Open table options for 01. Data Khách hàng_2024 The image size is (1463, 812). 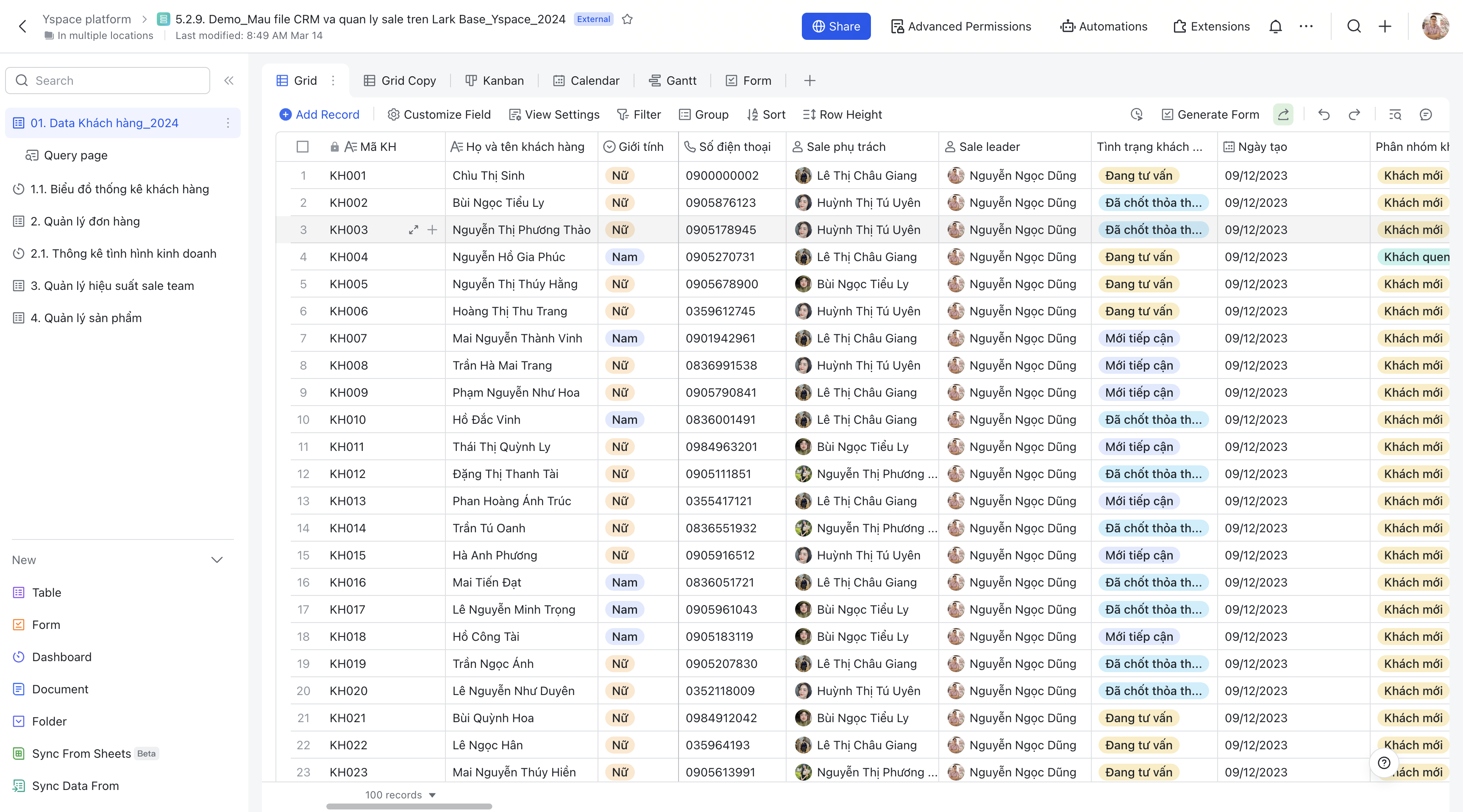(x=228, y=122)
